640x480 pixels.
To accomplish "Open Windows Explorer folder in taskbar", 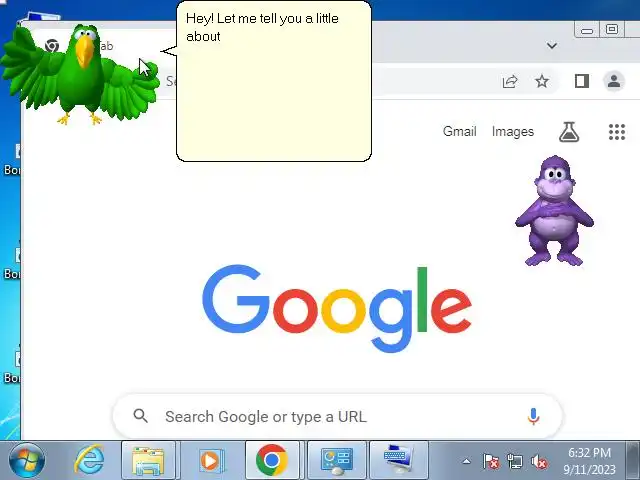I will [149, 460].
